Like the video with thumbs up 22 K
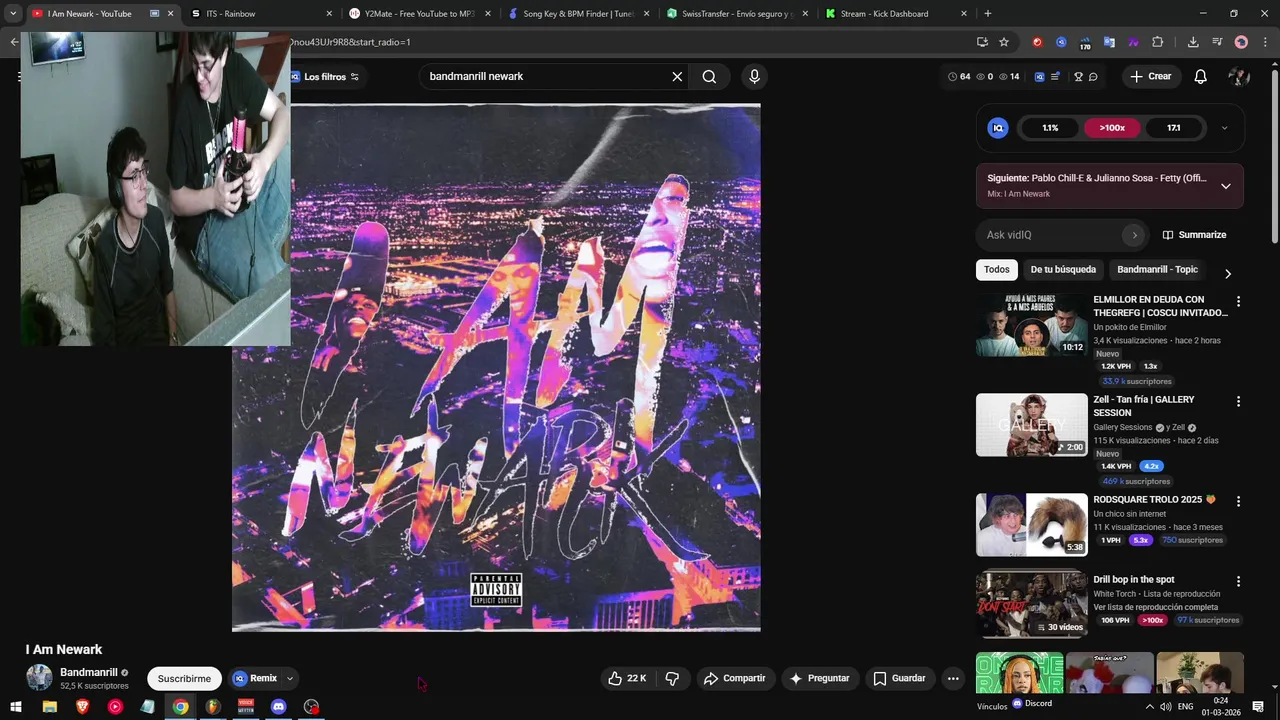This screenshot has width=1280, height=720. 627,679
